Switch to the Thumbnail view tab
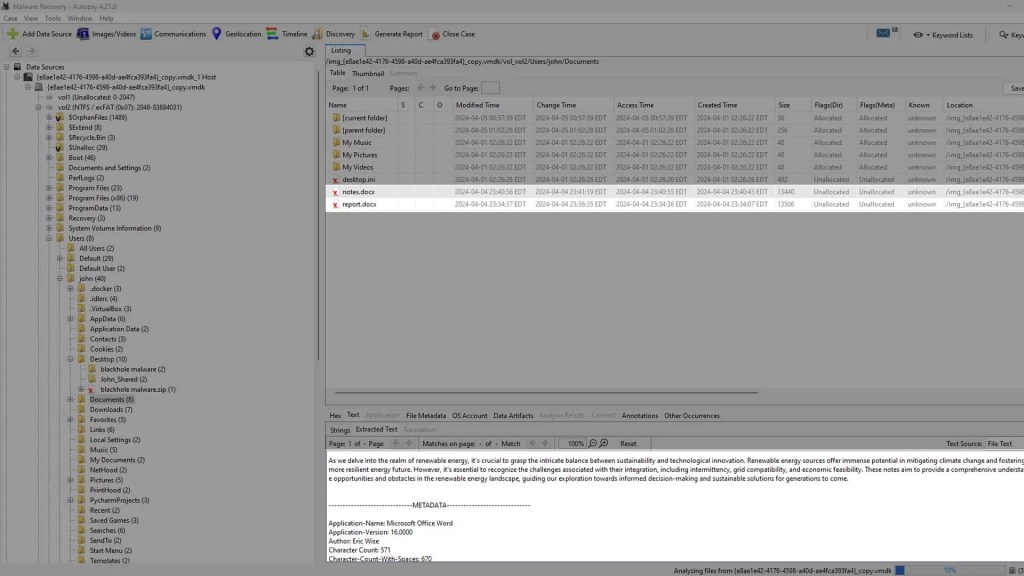 click(x=367, y=73)
